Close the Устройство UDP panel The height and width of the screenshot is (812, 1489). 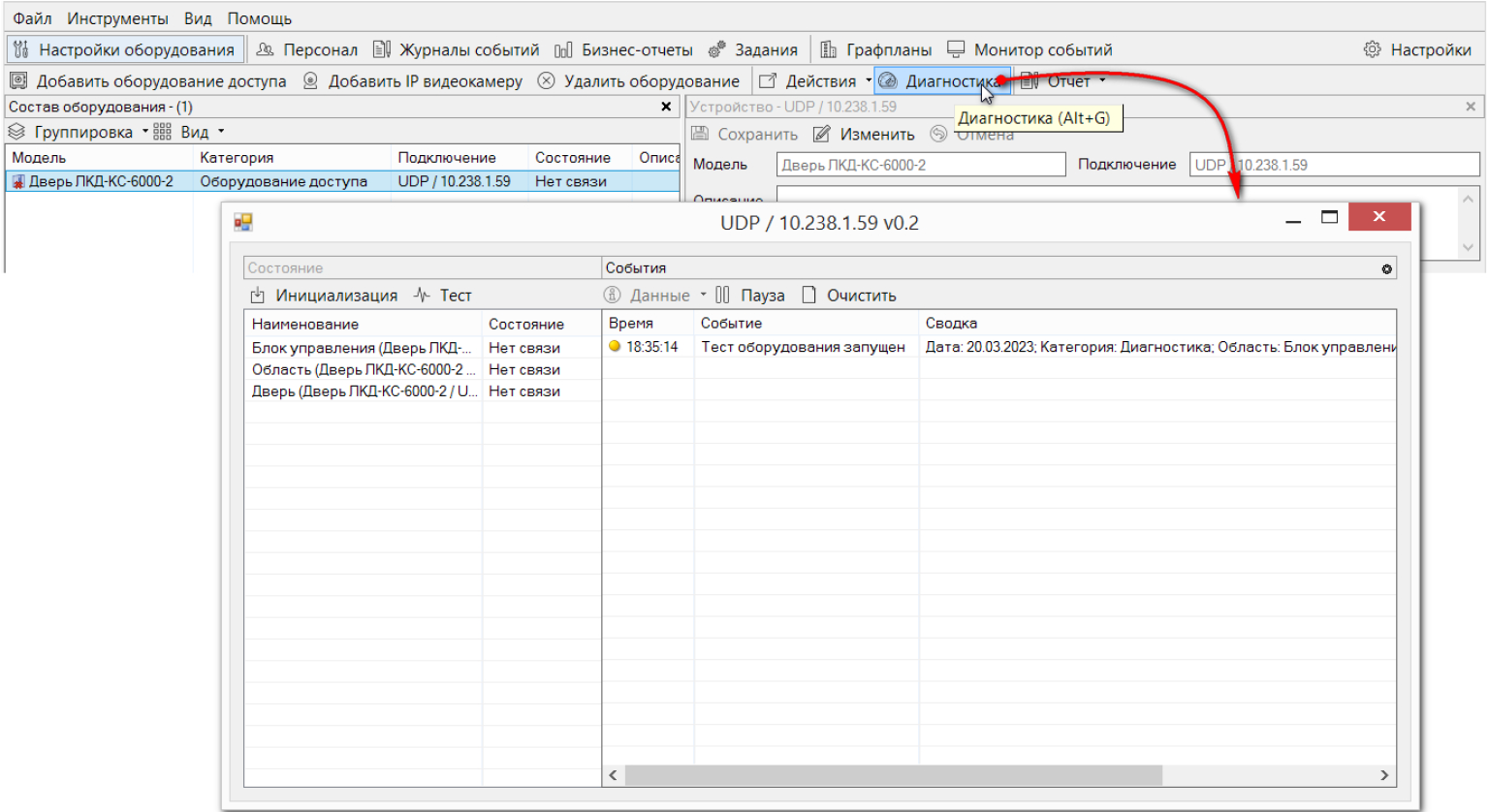(1471, 107)
